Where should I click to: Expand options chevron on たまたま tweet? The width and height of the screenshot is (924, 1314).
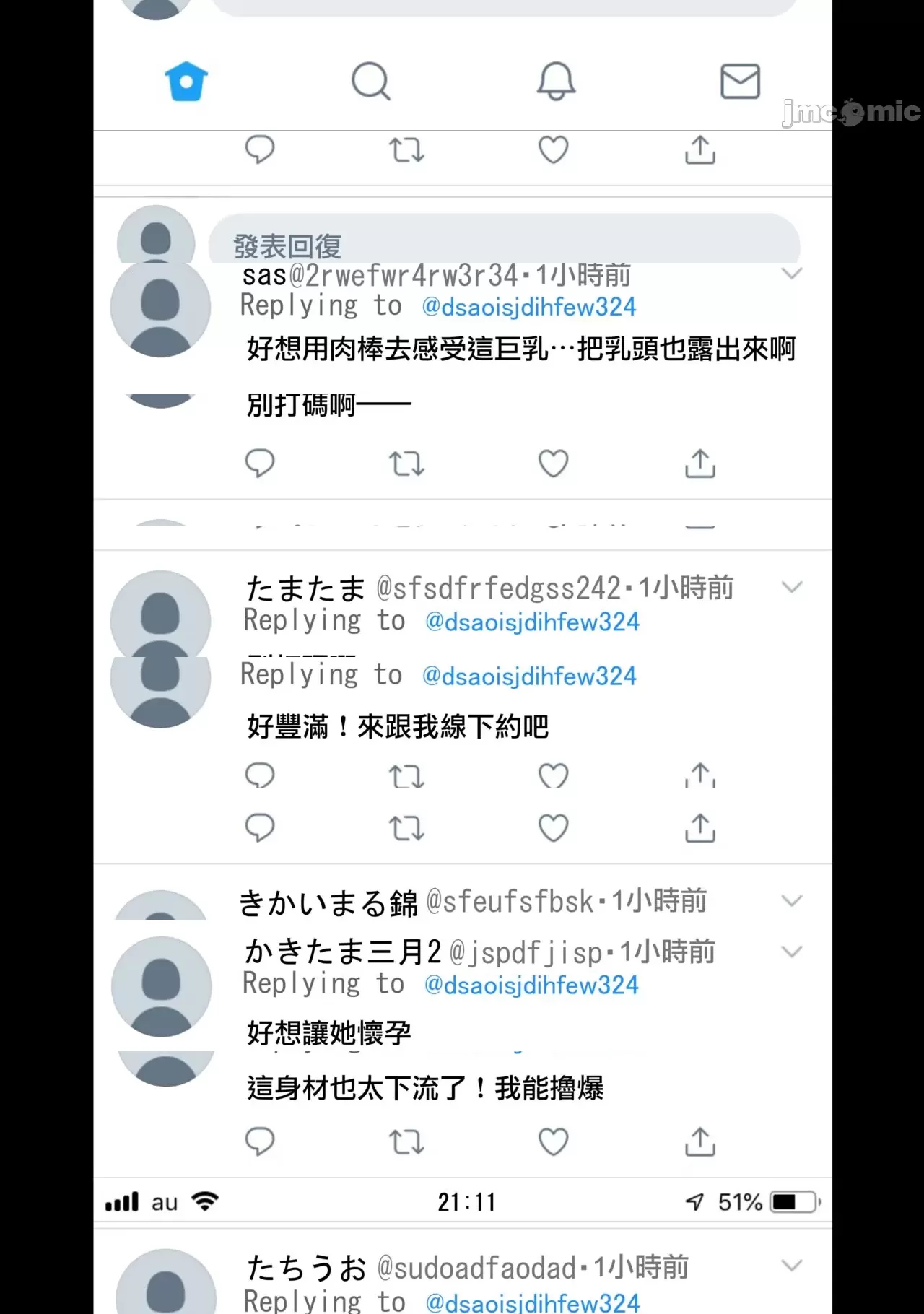pos(792,587)
